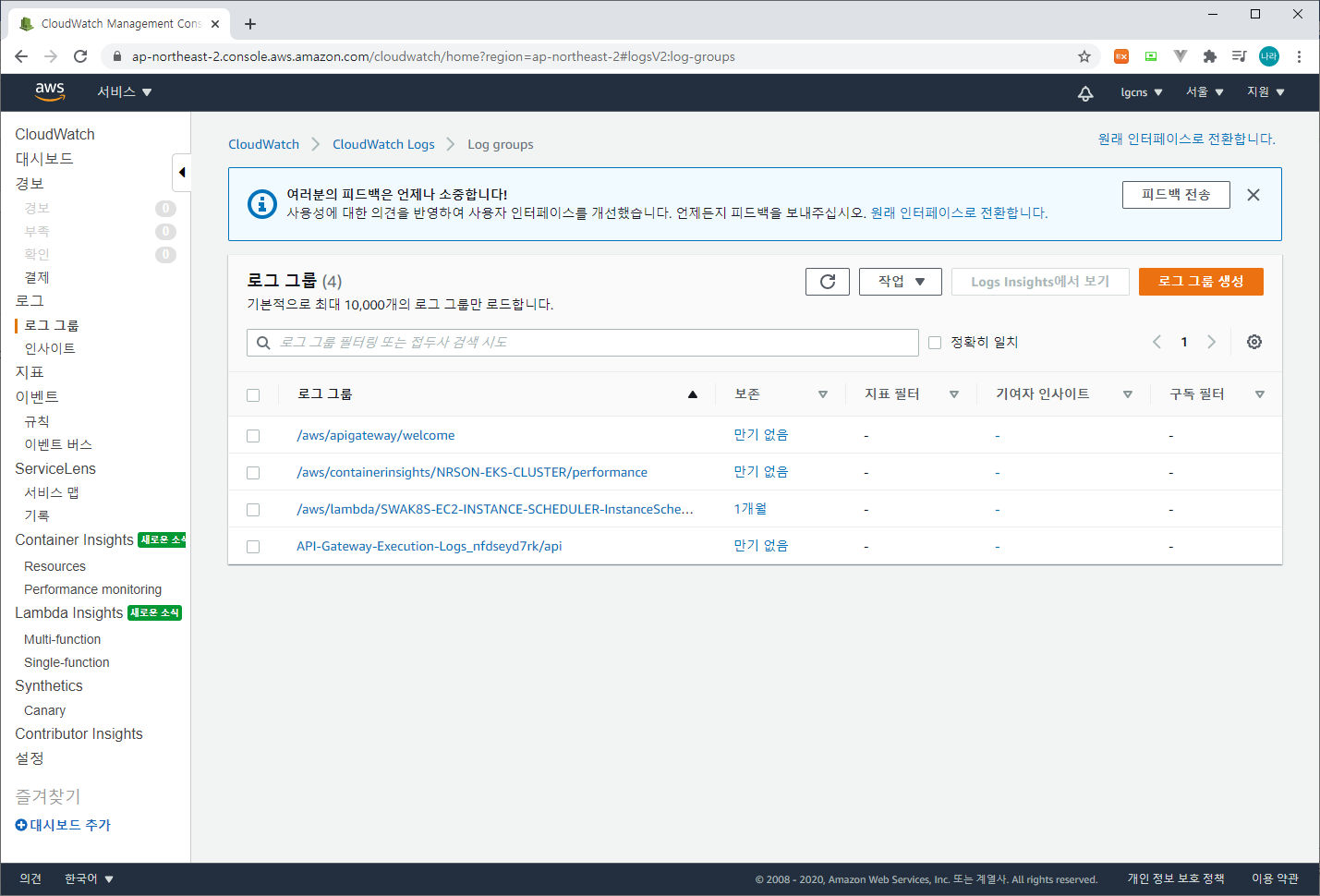
Task: Close the CloudWatch Management Console tab
Action: tap(215, 24)
